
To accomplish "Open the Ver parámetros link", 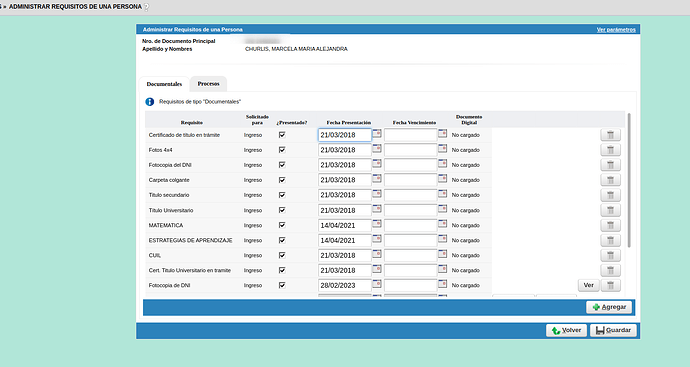I will tap(616, 29).
